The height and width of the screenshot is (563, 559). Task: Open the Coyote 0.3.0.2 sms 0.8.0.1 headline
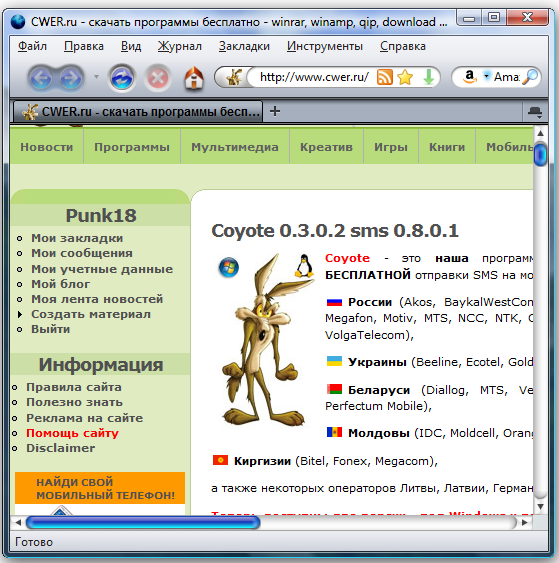click(x=335, y=231)
